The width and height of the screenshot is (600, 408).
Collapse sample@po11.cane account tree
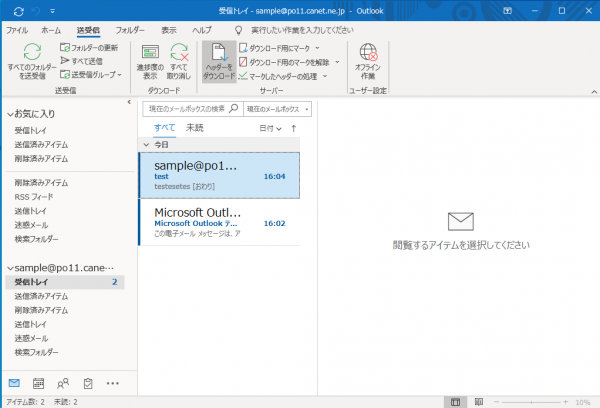10,268
